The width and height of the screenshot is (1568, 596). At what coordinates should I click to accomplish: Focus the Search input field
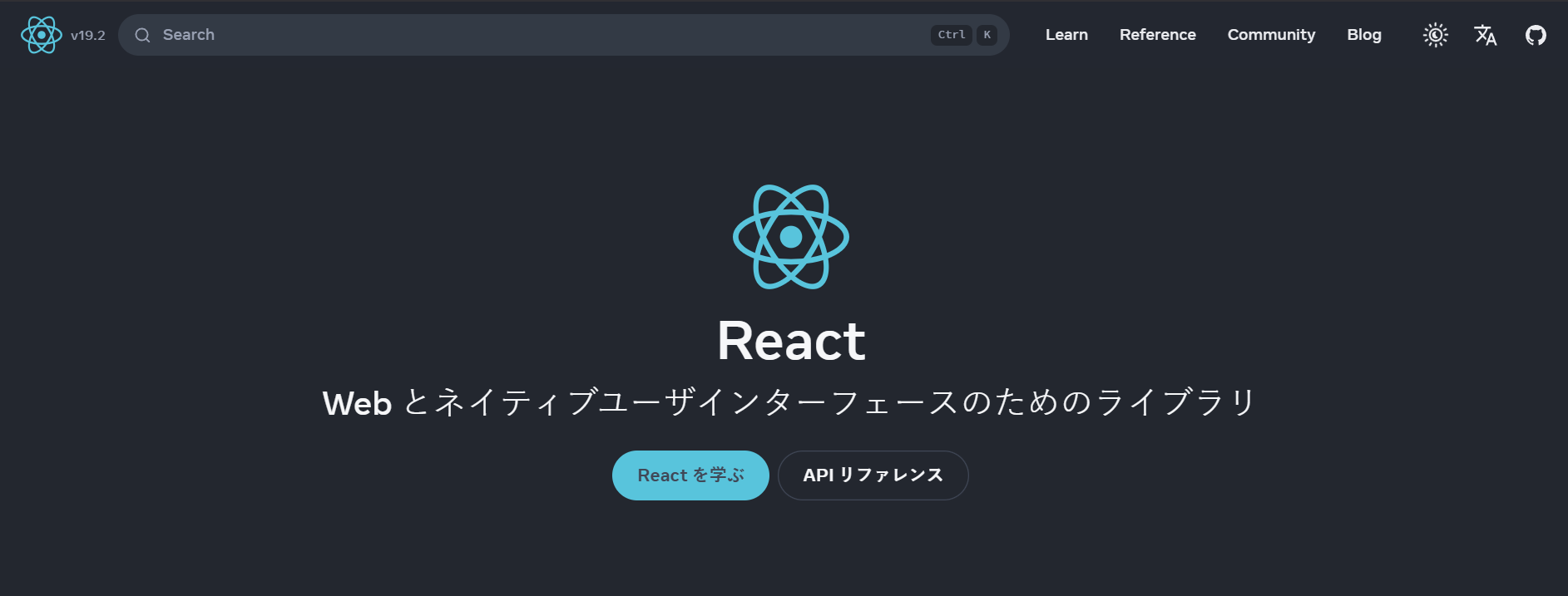coord(564,35)
